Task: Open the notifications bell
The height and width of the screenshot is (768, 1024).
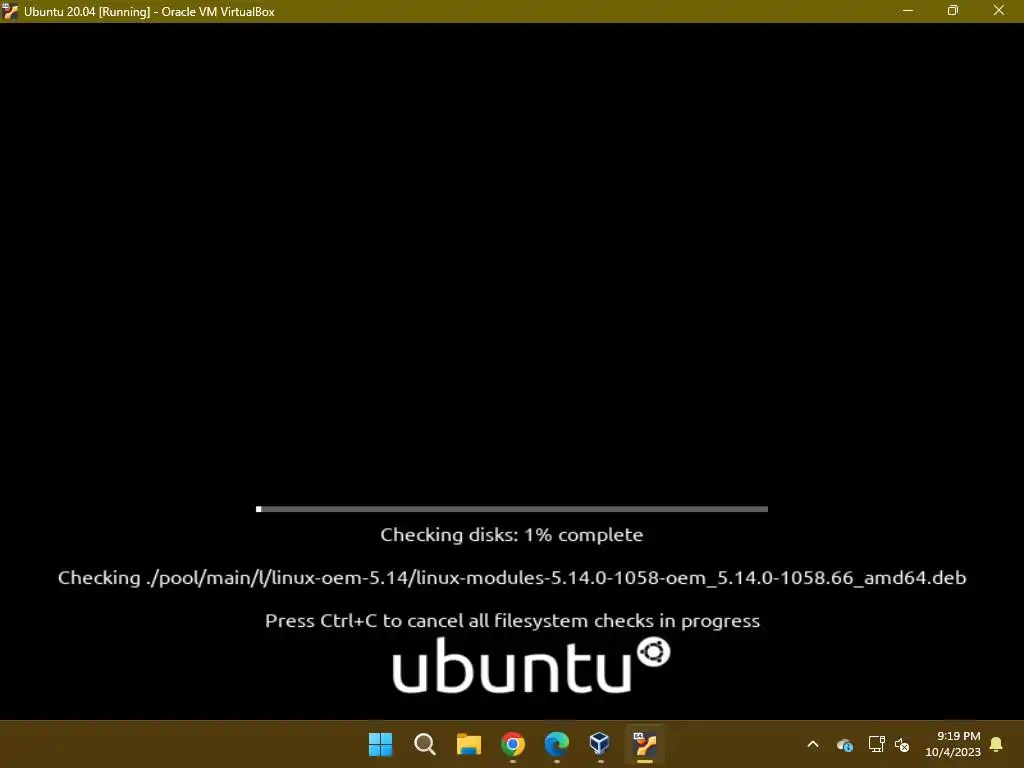Action: coord(996,744)
